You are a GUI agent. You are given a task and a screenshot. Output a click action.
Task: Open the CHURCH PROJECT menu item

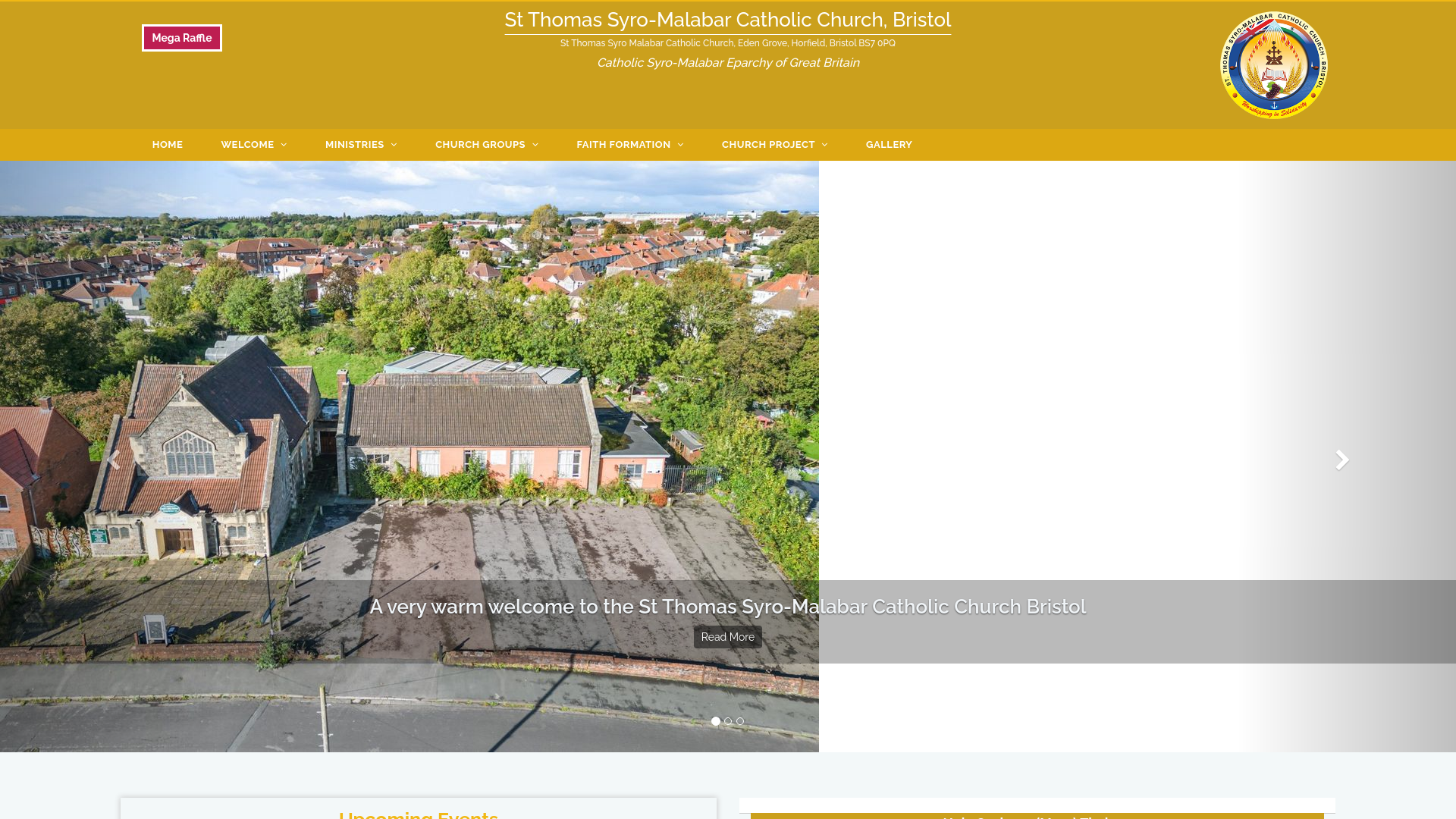coord(768,145)
